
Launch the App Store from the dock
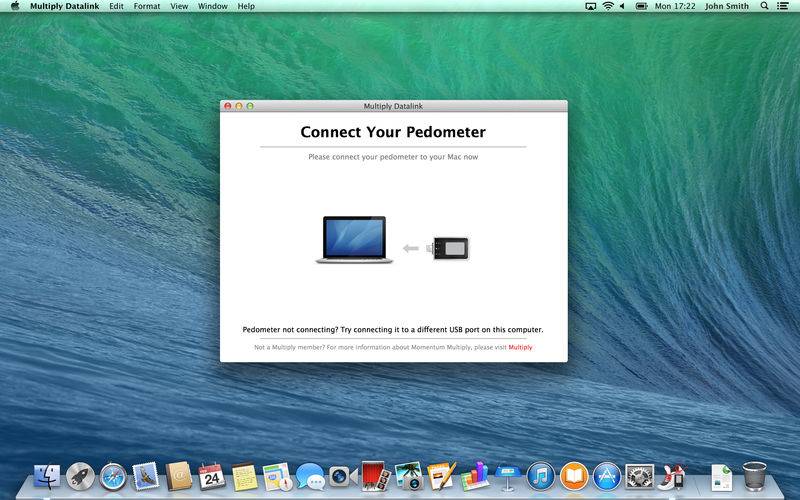(607, 477)
